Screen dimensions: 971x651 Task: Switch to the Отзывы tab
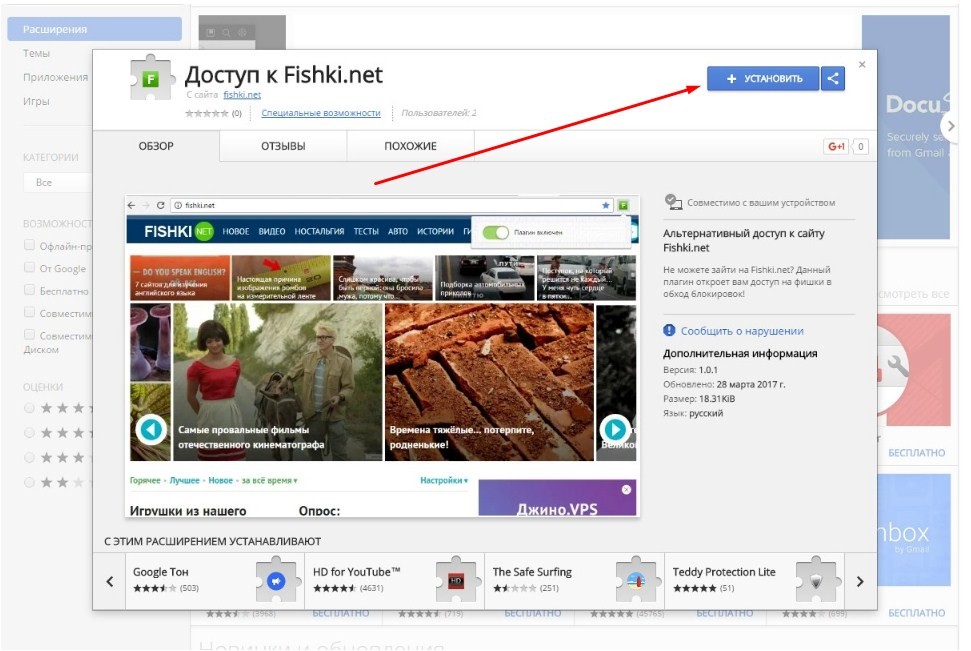pyautogui.click(x=283, y=146)
